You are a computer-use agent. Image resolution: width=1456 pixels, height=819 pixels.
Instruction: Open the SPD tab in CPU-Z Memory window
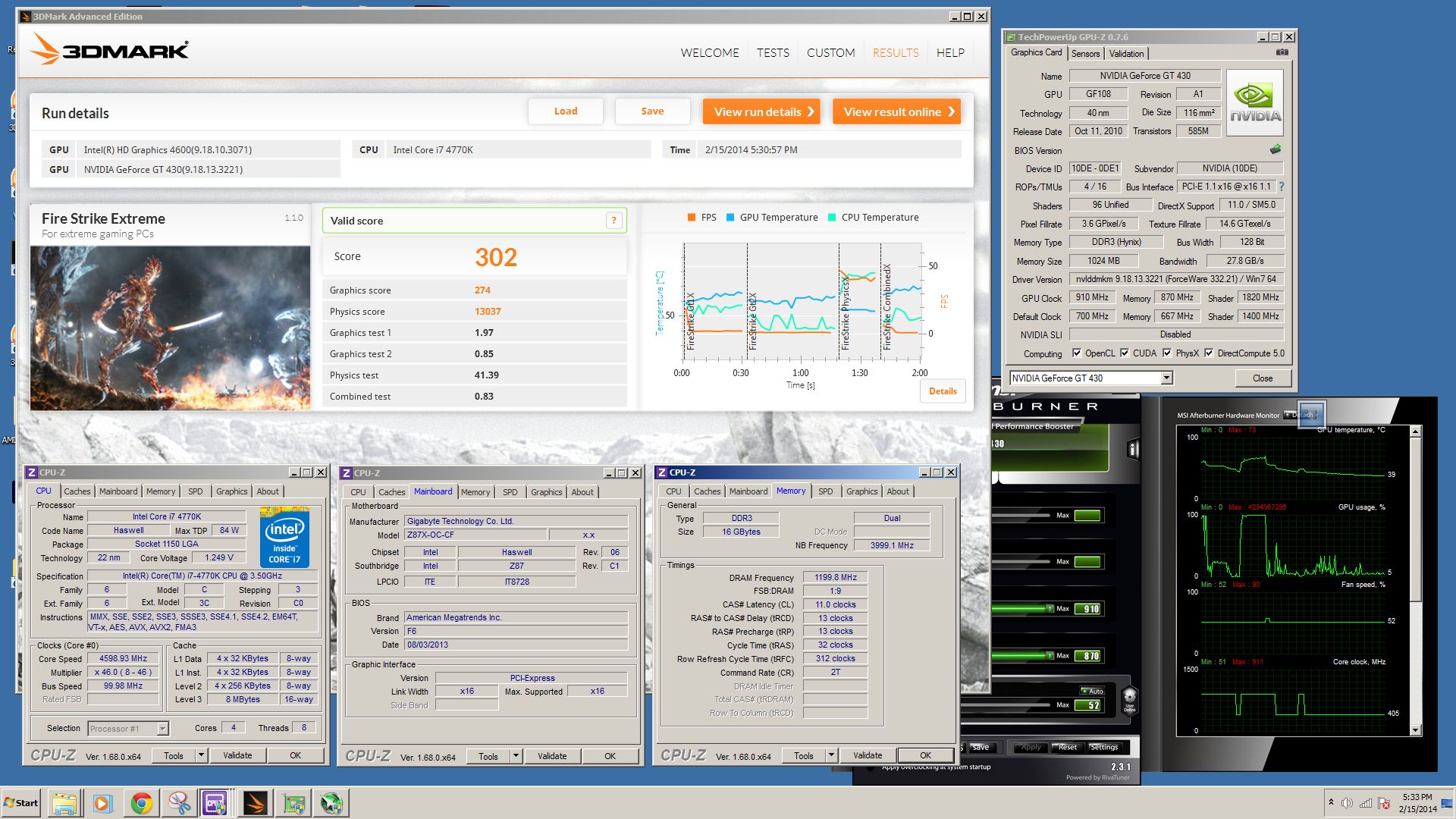[825, 491]
